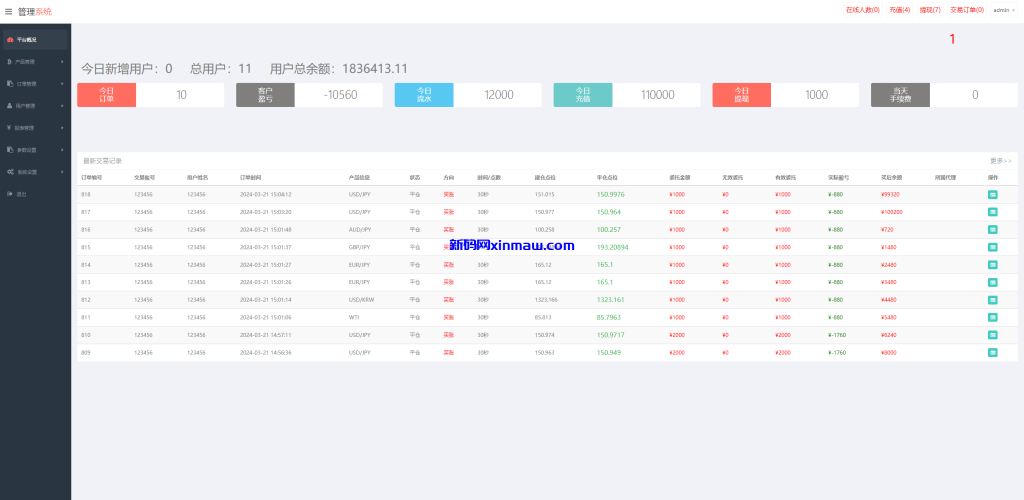The width and height of the screenshot is (1024, 500).
Task: Click the 最新交易记录 panel title
Action: tap(102, 161)
